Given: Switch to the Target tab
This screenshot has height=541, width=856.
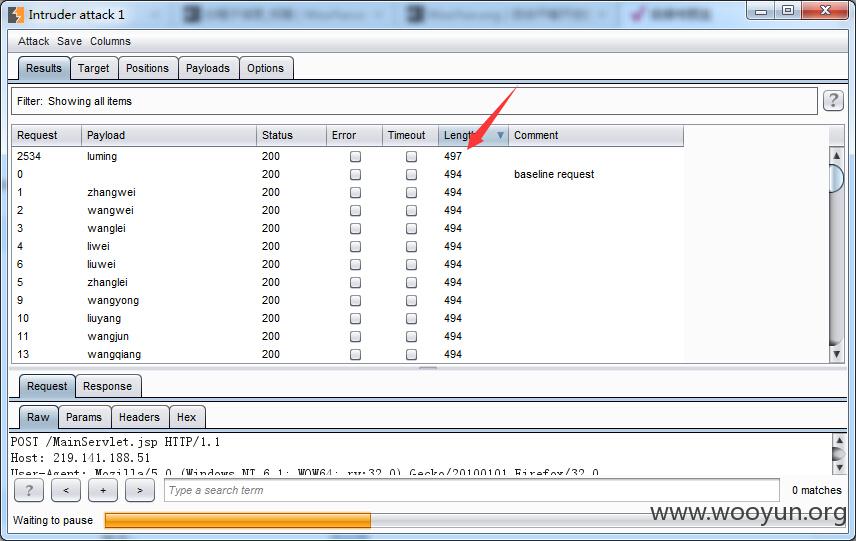Looking at the screenshot, I should tap(93, 68).
